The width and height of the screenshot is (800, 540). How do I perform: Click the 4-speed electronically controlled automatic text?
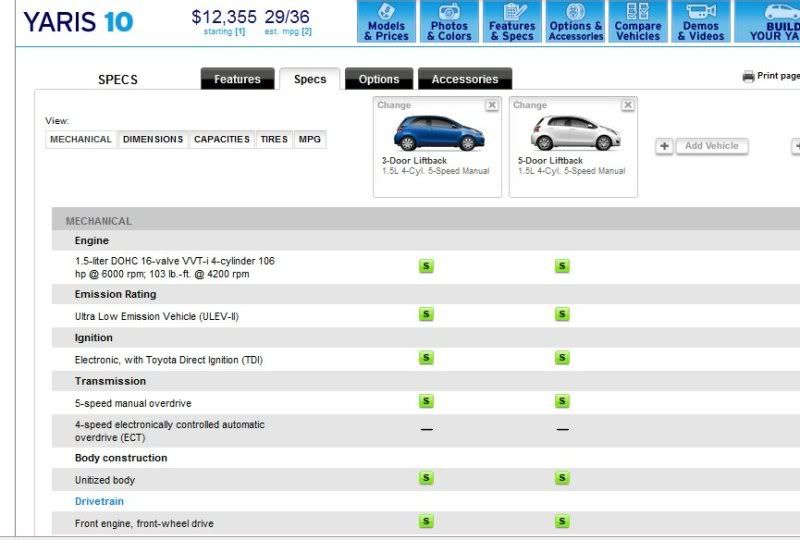(169, 431)
